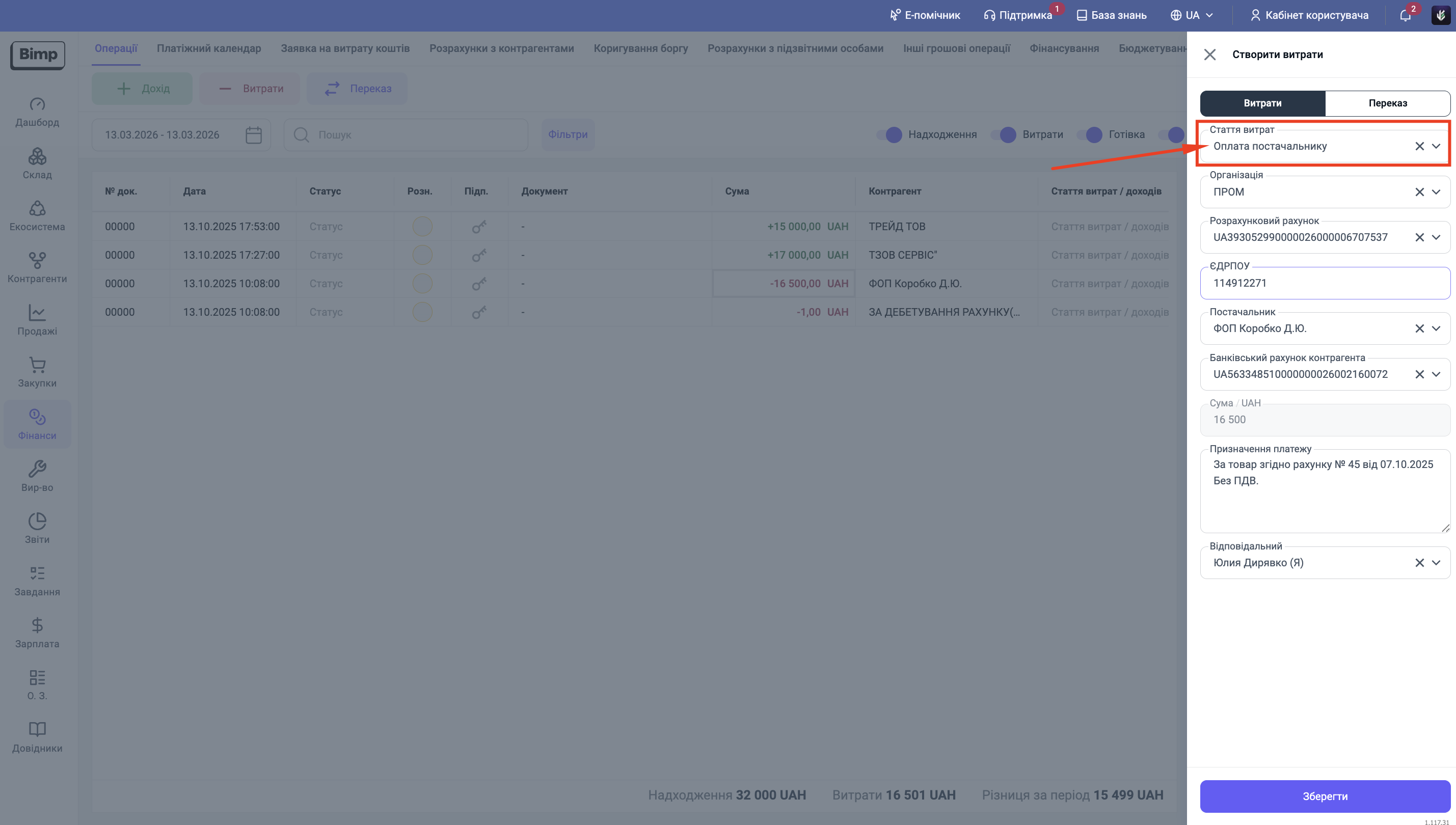Close the Створити витрати panel
The width and height of the screenshot is (1456, 825).
[x=1209, y=54]
